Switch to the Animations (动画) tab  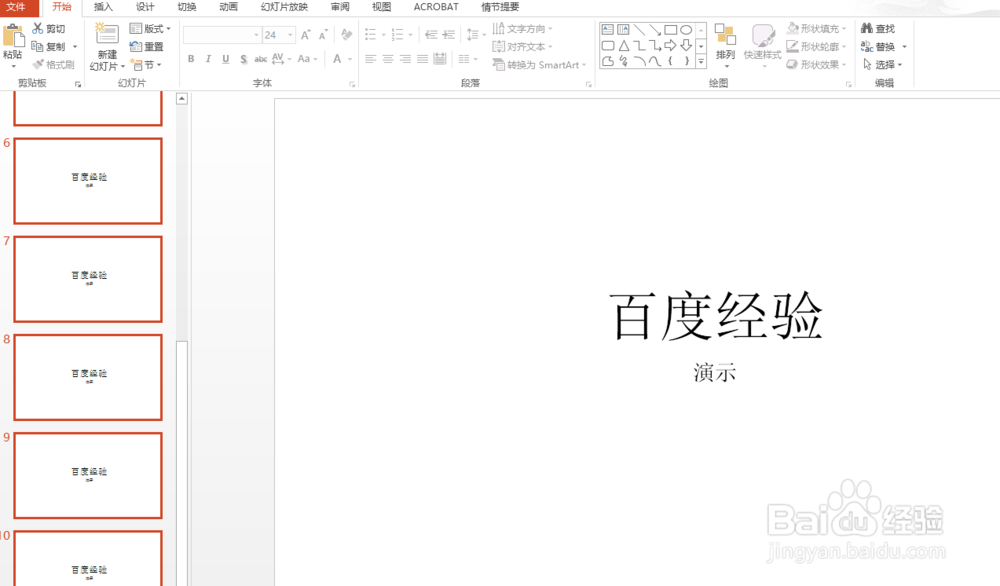(x=228, y=7)
